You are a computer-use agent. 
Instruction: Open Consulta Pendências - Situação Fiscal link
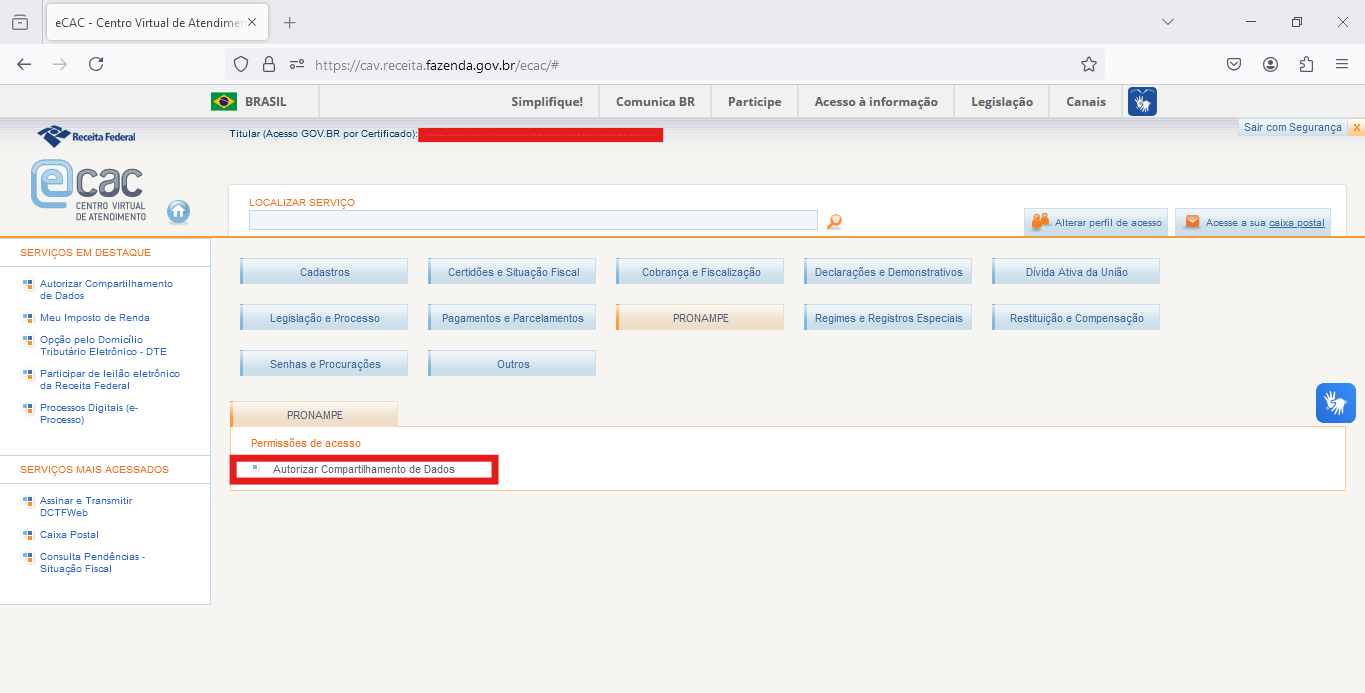(x=93, y=563)
